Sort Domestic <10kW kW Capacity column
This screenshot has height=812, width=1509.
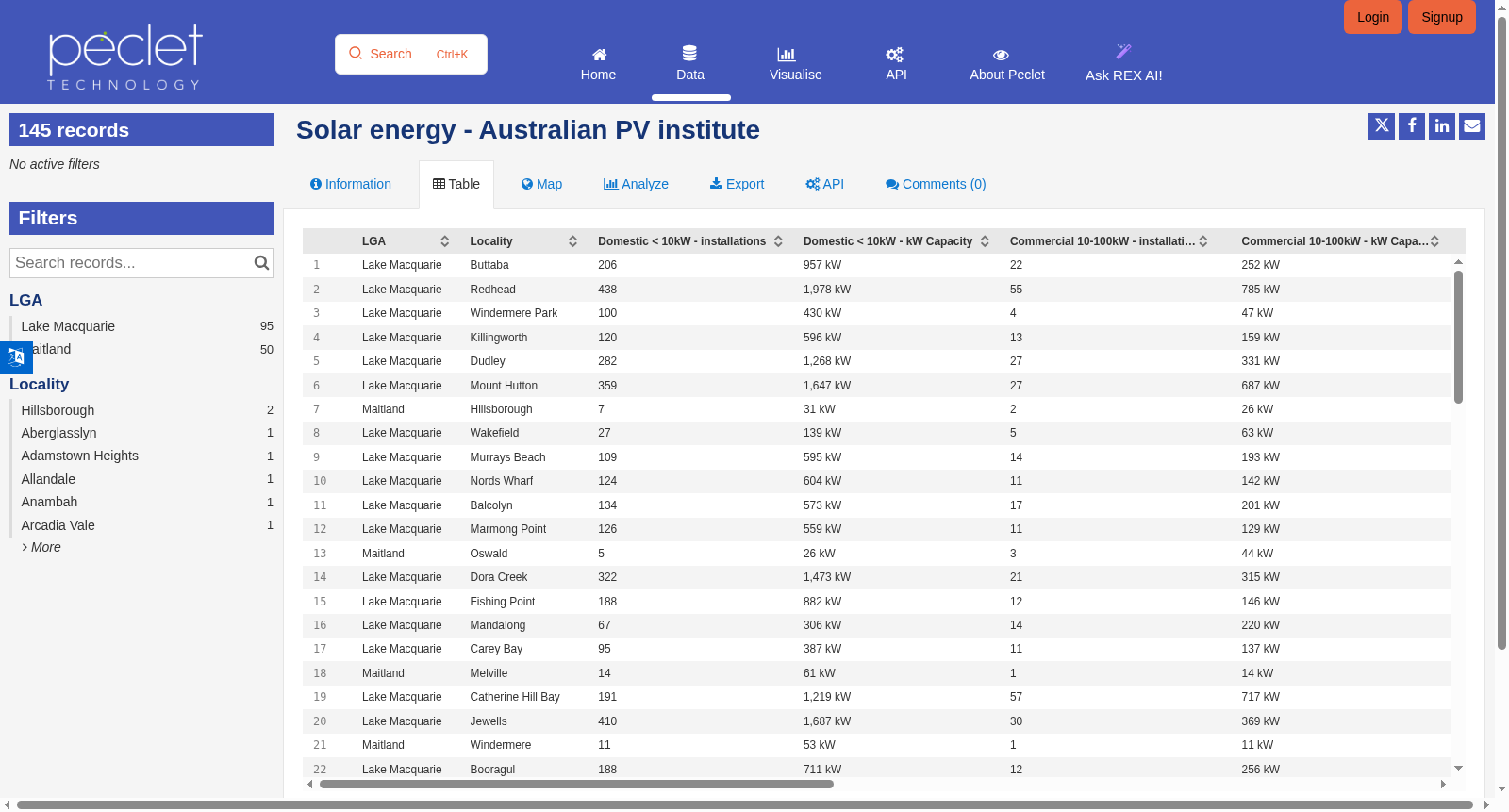click(985, 241)
